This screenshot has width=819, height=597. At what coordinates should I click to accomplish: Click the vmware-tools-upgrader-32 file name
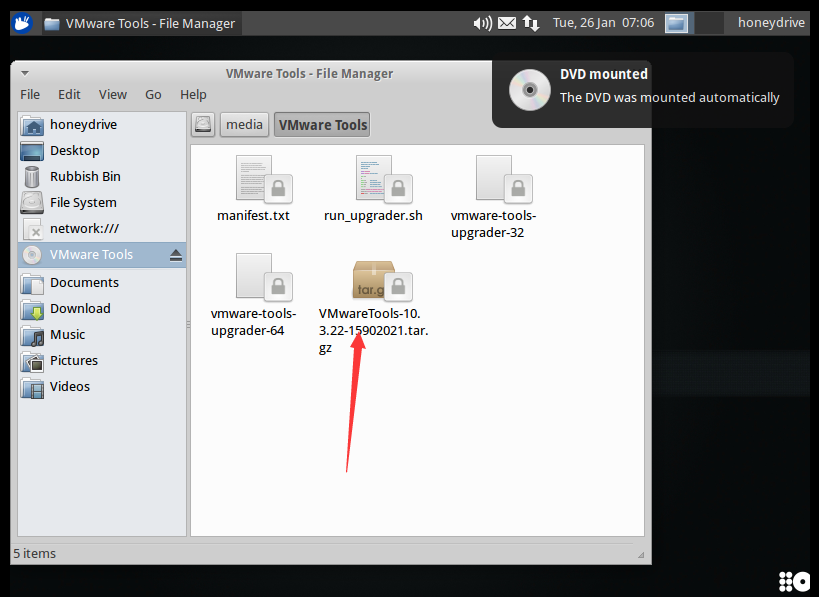[493, 224]
